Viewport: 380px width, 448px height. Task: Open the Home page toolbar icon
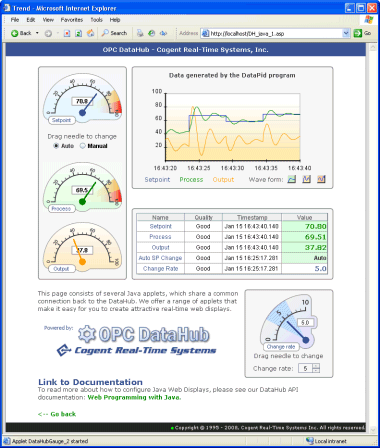90,33
